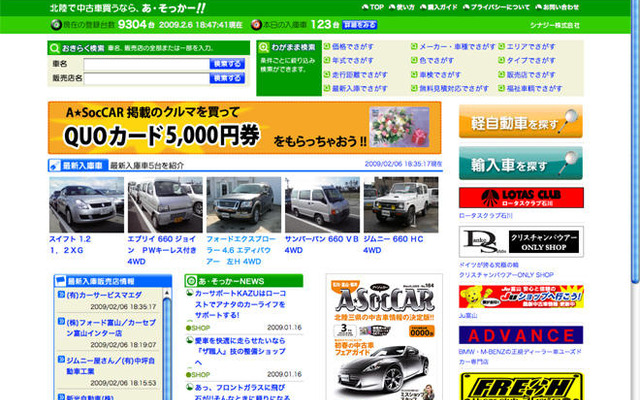Click the 最新入庫販売店情報 header icon
The image size is (640, 400).
click(x=60, y=280)
